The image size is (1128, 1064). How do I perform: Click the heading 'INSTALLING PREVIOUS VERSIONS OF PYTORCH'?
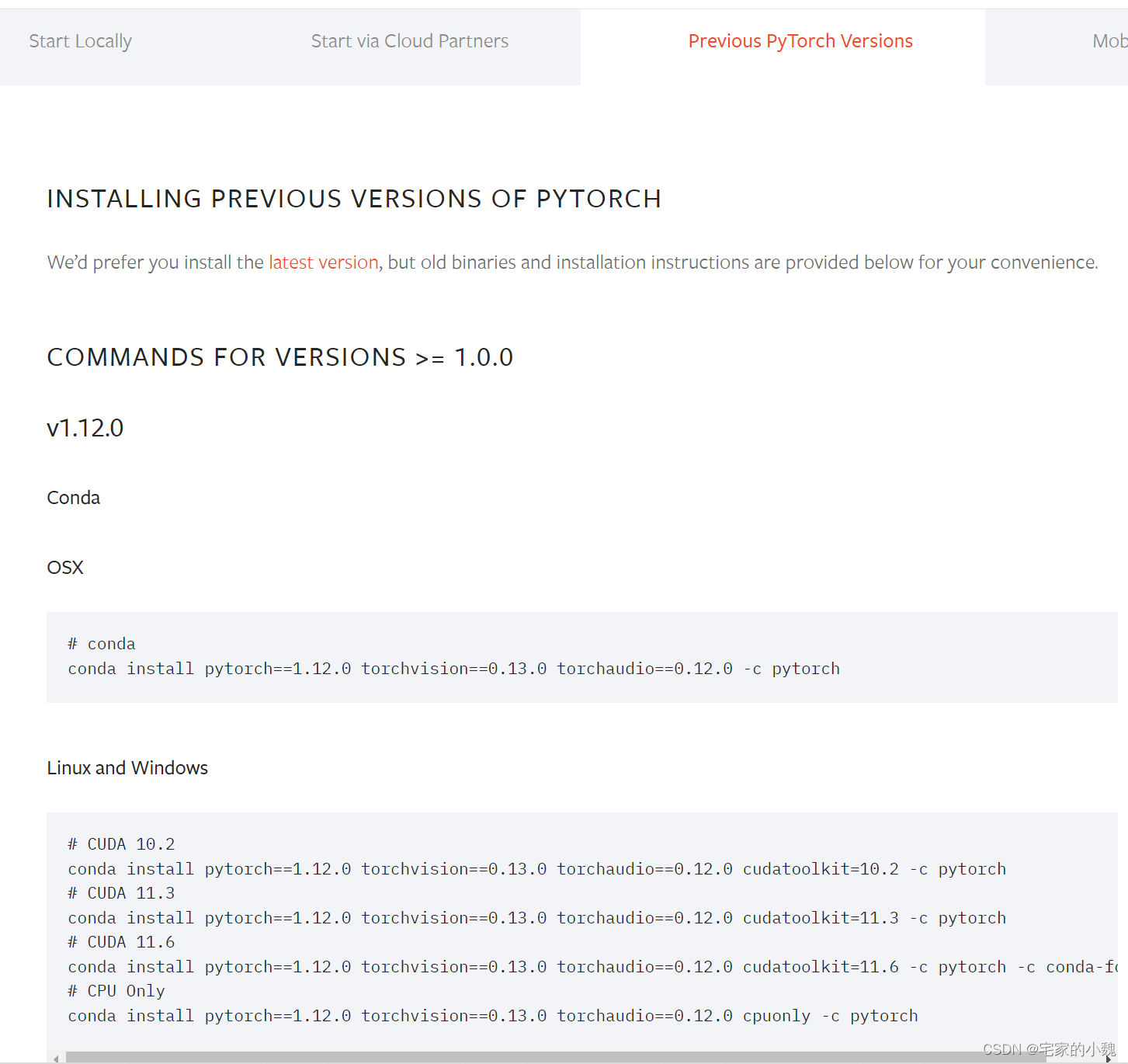pos(354,199)
